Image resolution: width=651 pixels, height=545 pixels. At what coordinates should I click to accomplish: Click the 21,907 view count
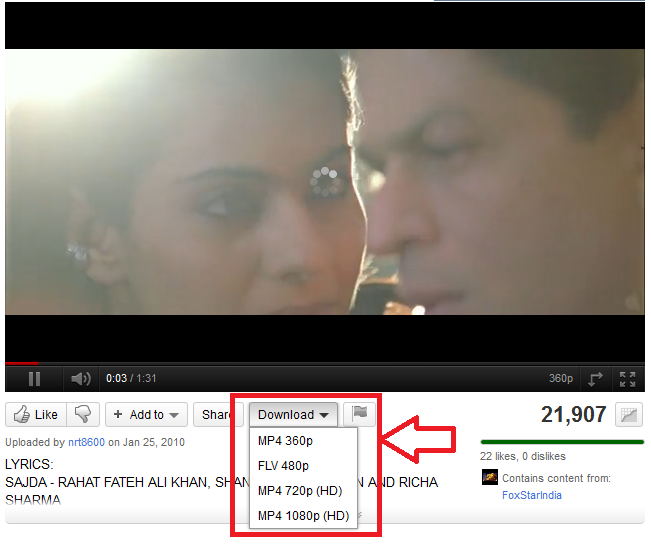tap(573, 414)
